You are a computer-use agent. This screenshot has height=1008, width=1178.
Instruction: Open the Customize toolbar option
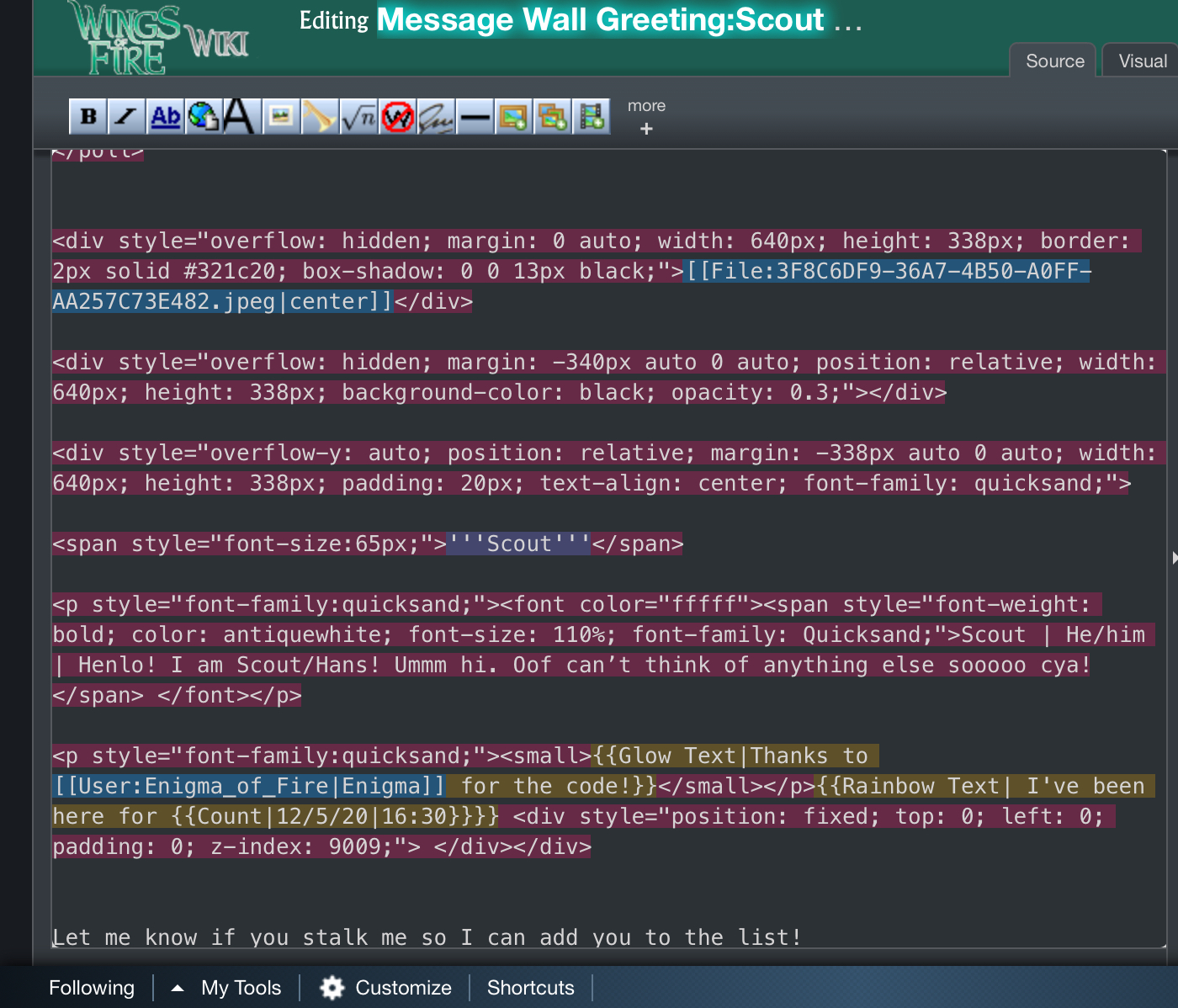(x=386, y=988)
